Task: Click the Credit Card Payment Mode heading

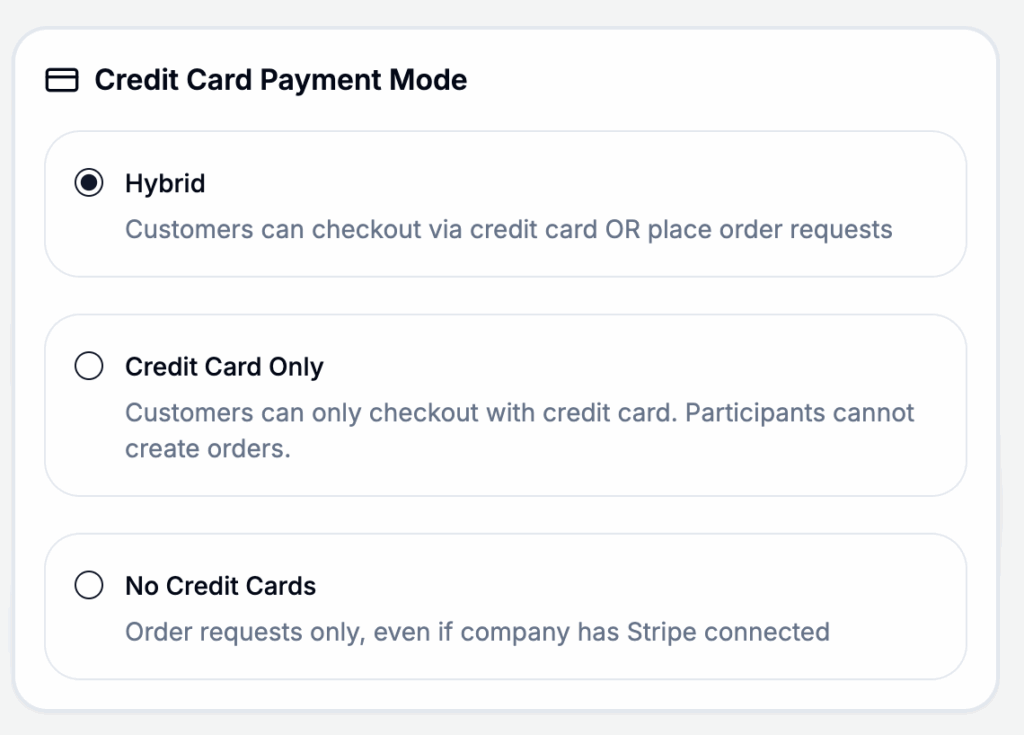Action: click(280, 80)
